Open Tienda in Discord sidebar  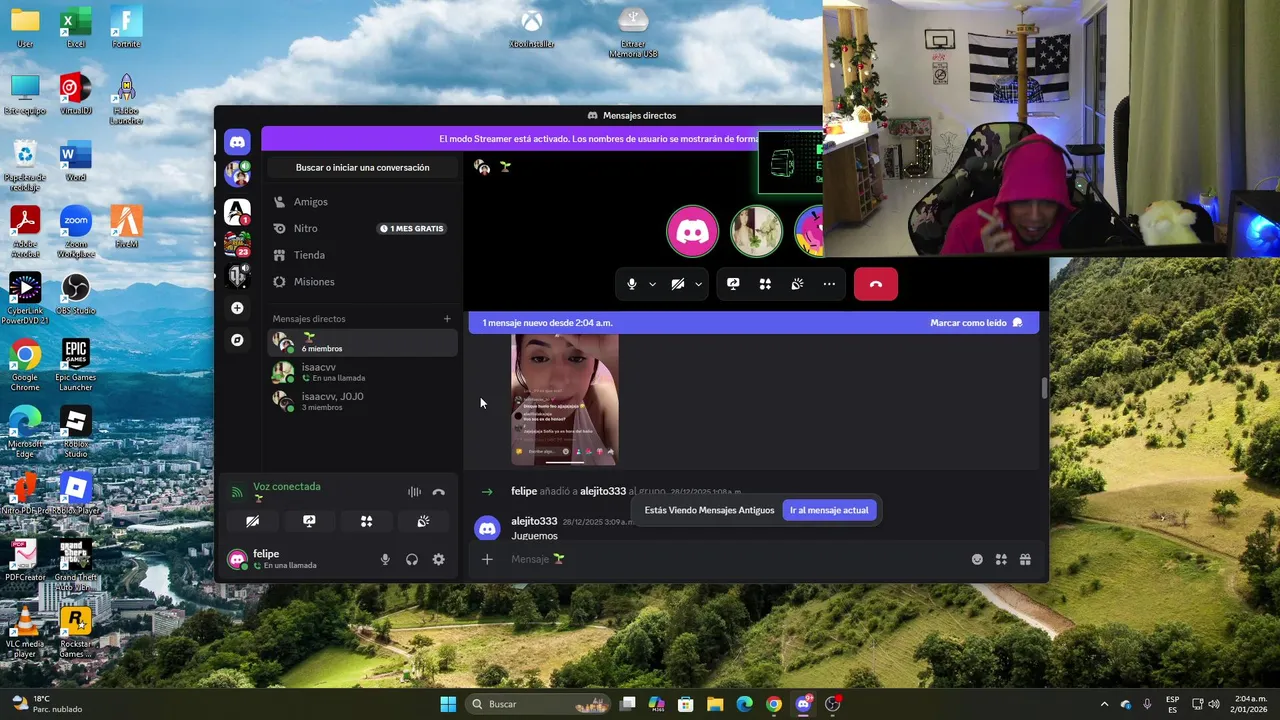pos(361,255)
